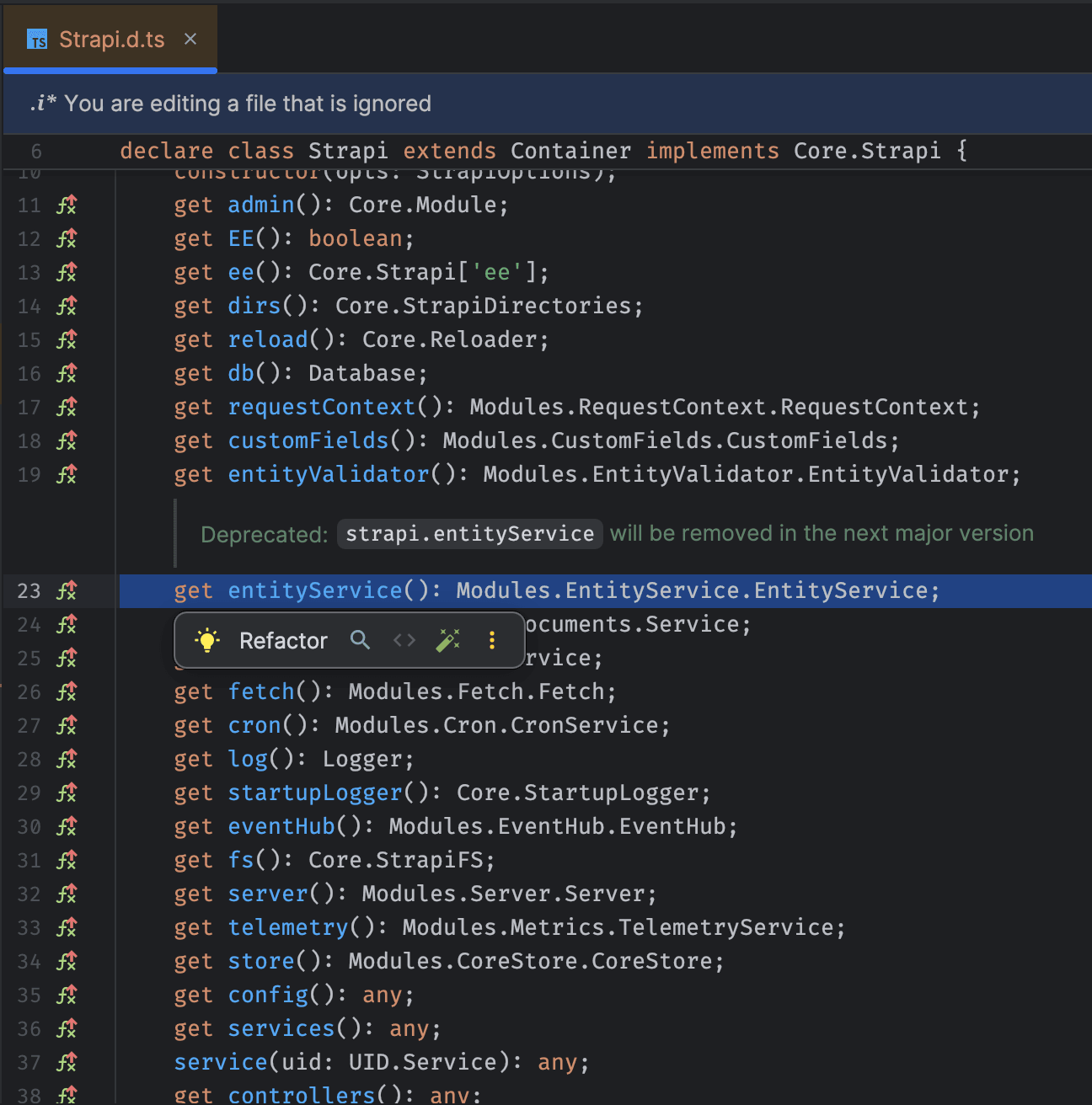Click the config getter name
Viewport: 1092px width, 1105px height.
[268, 995]
